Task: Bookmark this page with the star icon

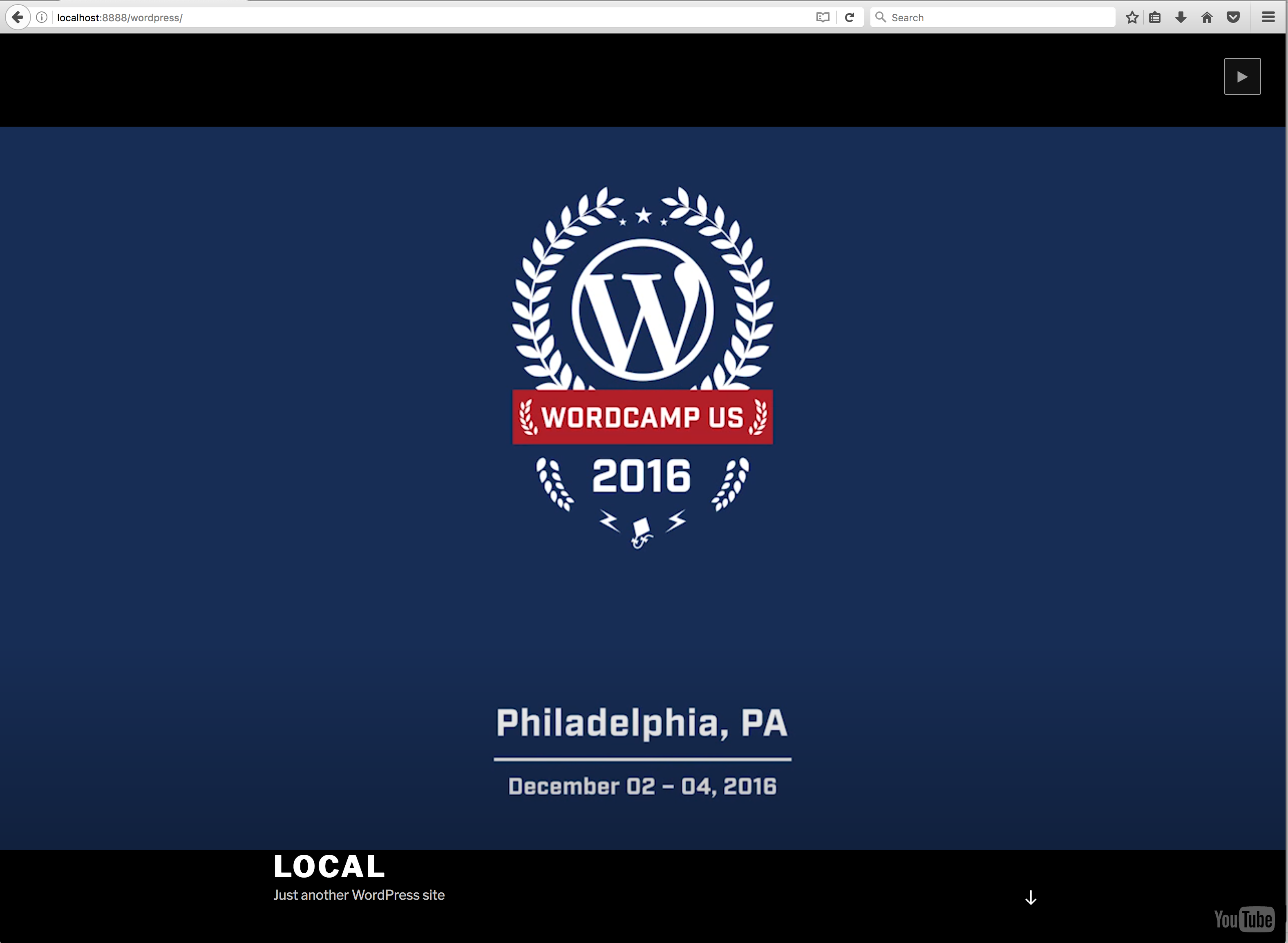Action: pyautogui.click(x=1132, y=18)
